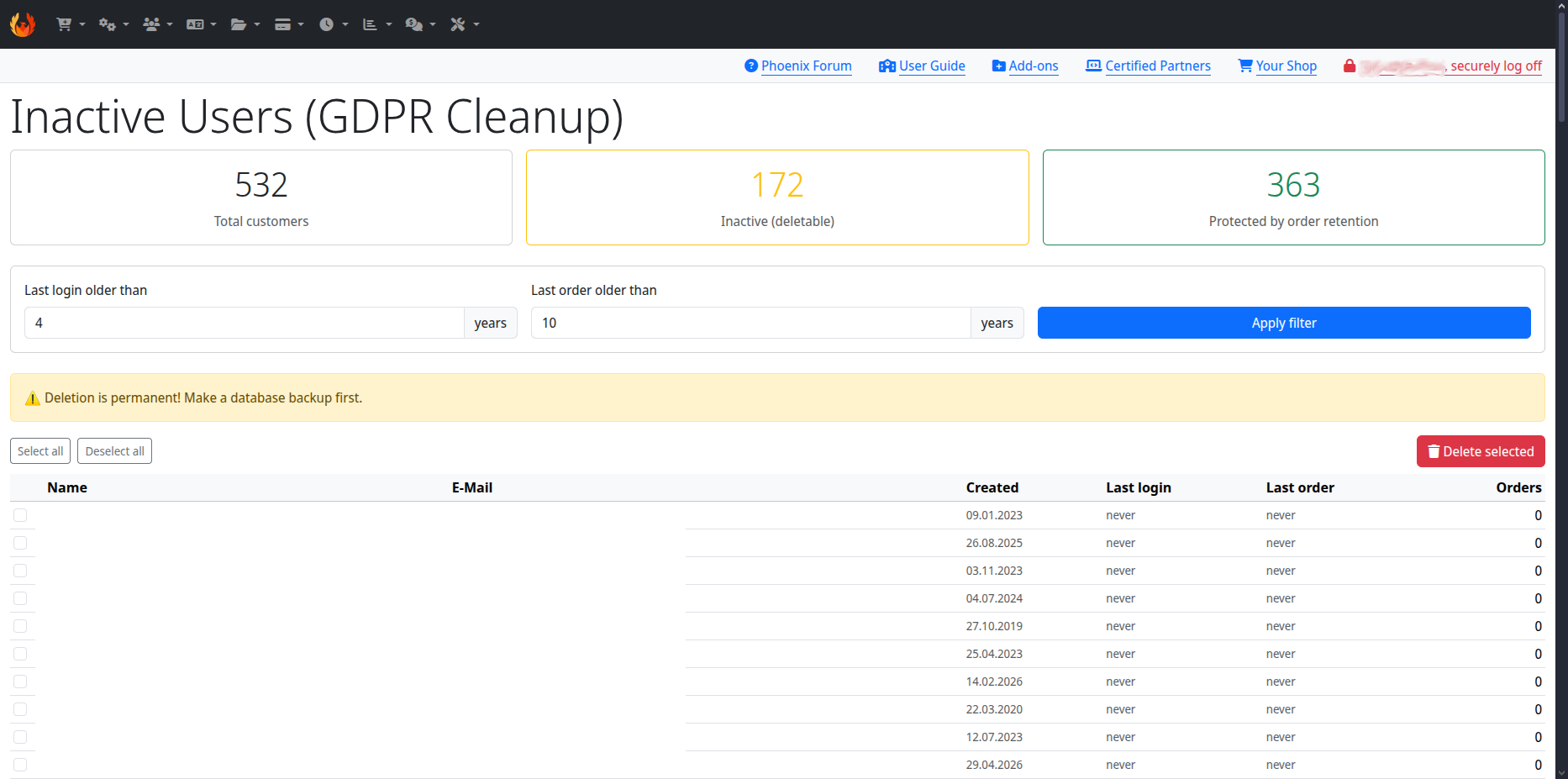Viewport: 1568px width, 779px height.
Task: Tick checkbox for user created 03.11.2023
Action: pyautogui.click(x=20, y=571)
